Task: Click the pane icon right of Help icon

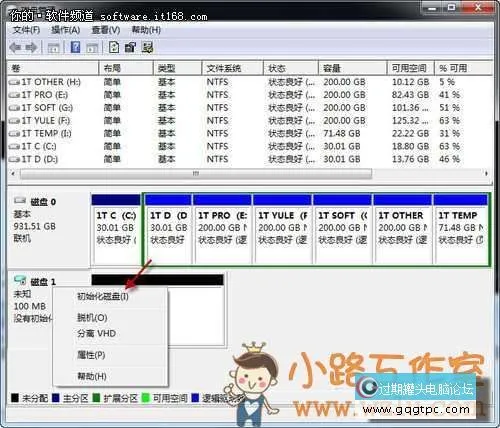Action: tap(92, 48)
